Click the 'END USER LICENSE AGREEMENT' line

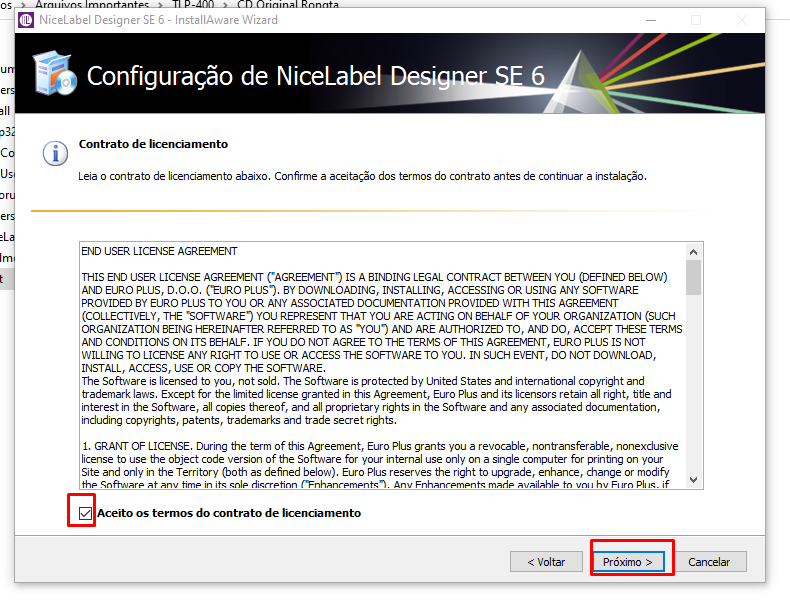click(x=159, y=251)
